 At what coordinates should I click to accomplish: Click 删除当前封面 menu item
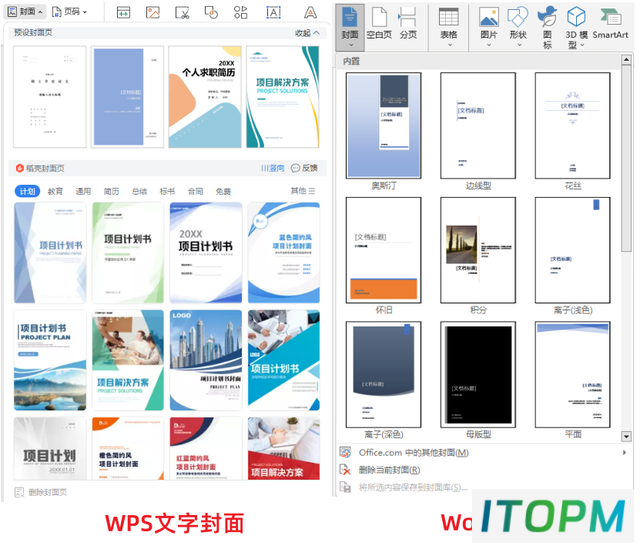tap(484, 470)
